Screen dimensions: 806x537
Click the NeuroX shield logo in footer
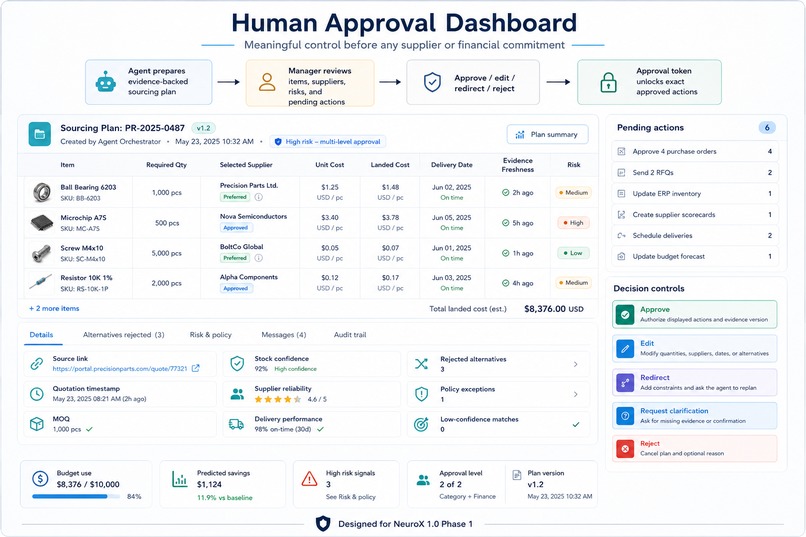point(322,524)
